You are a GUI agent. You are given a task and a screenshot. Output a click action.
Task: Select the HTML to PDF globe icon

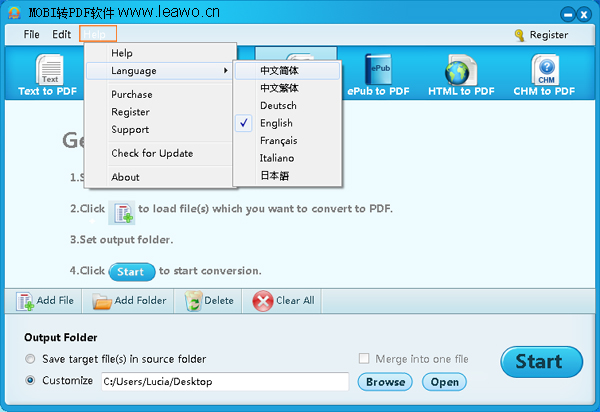[461, 70]
